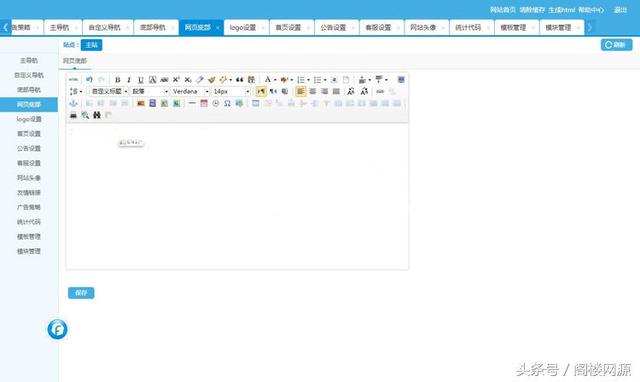Expand ordered list style arrow
Screen dimensions: 640x382
[x=309, y=80]
